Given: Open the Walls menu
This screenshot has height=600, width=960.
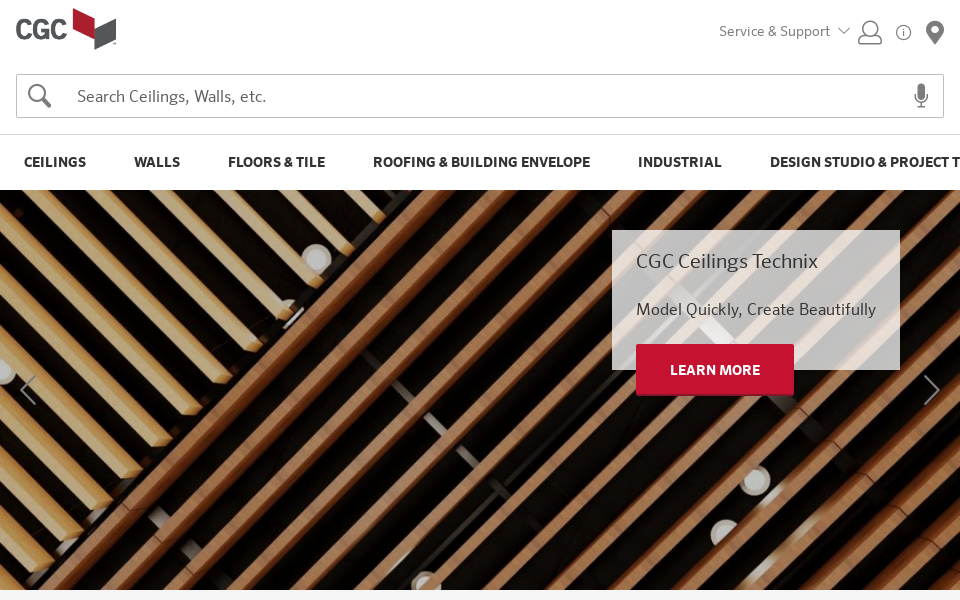Looking at the screenshot, I should click(x=157, y=162).
